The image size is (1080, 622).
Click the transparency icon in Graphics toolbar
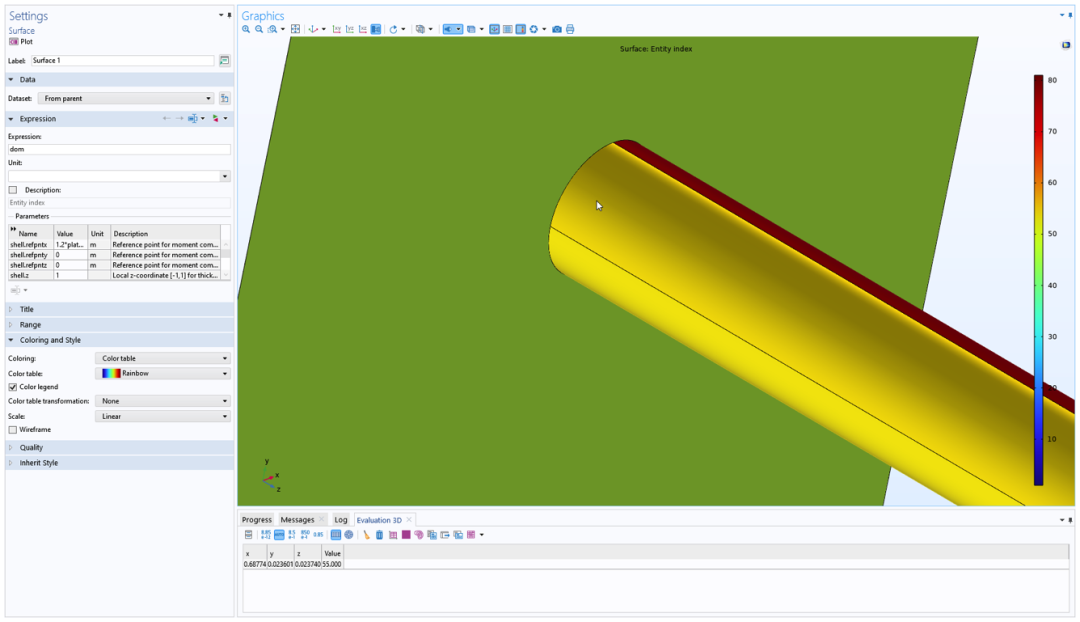coord(471,29)
